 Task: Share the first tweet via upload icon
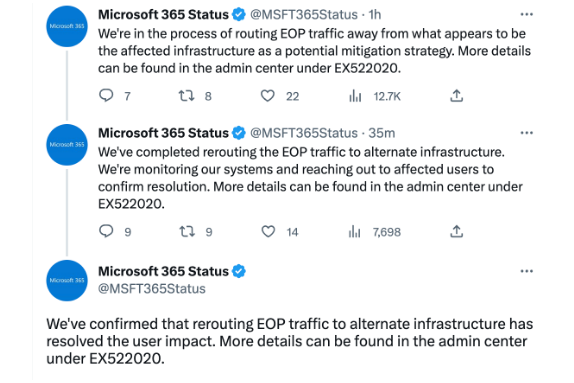pos(456,96)
